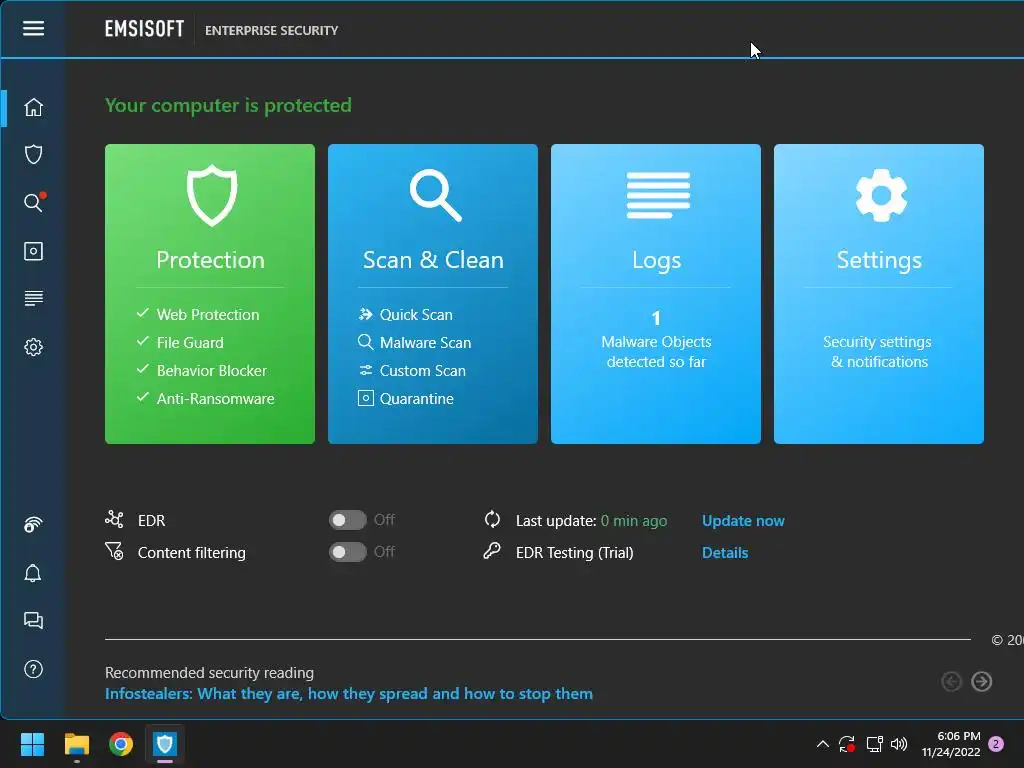Image resolution: width=1024 pixels, height=768 pixels.
Task: Open Logs lines icon in sidebar
Action: coord(33,298)
